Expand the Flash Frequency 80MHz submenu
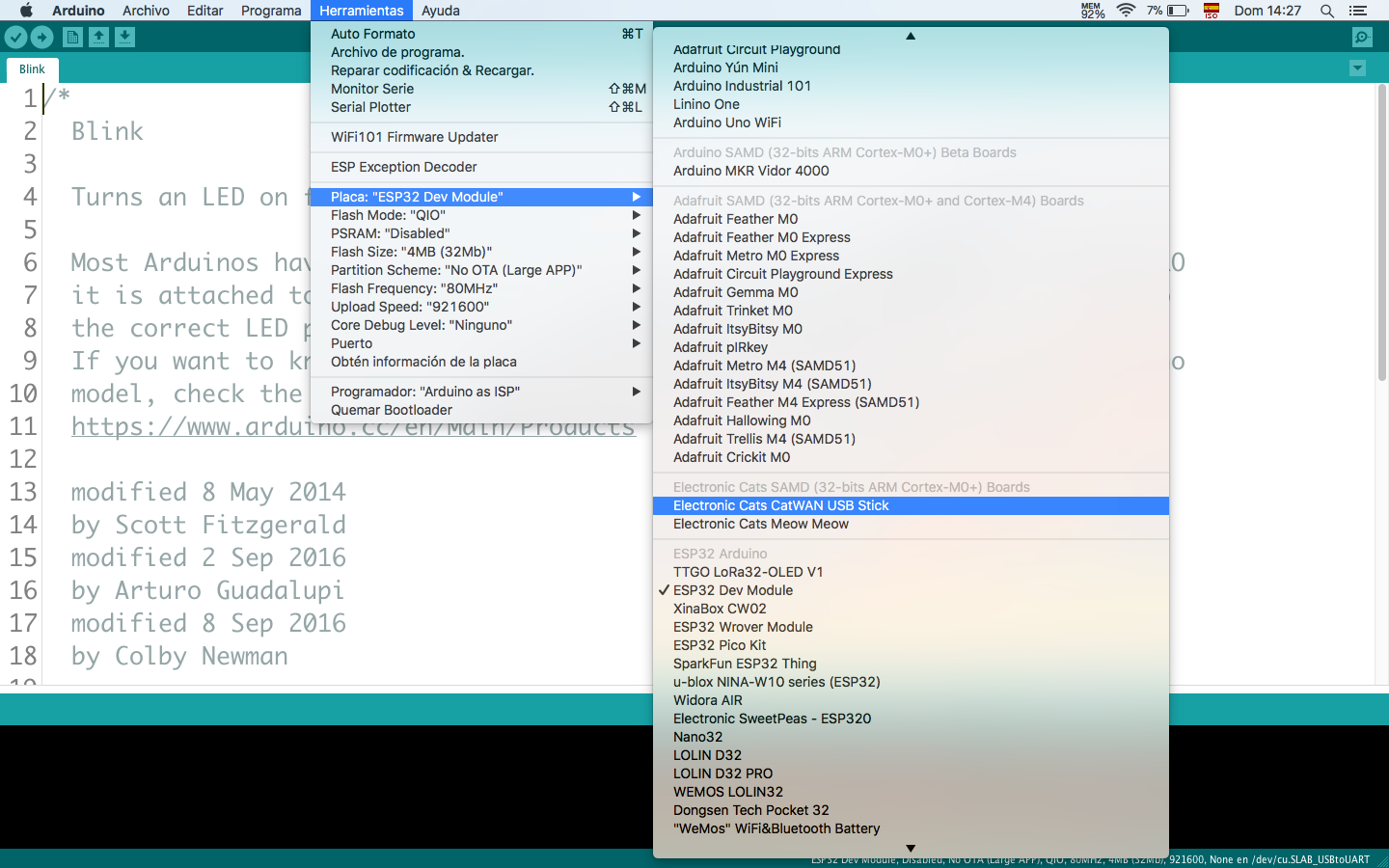The width and height of the screenshot is (1389, 868). tap(481, 288)
